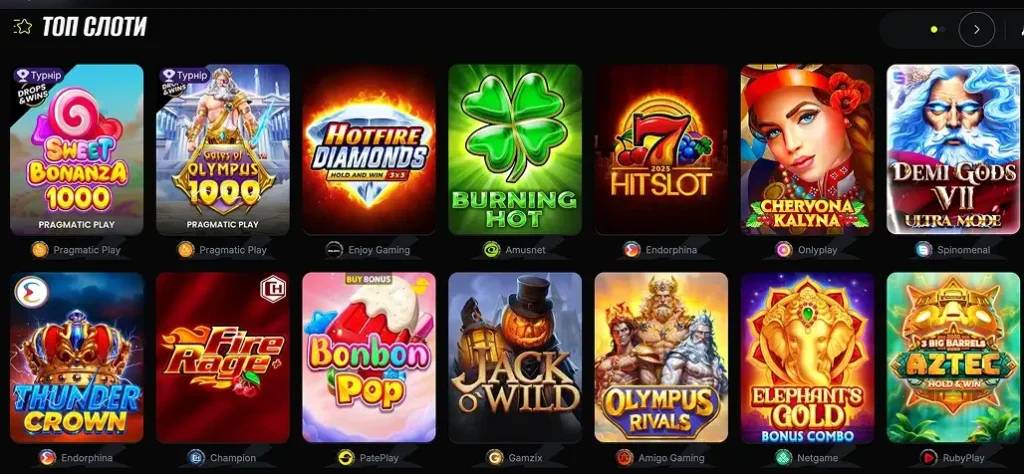Select the active carousel page dot

pyautogui.click(x=935, y=29)
